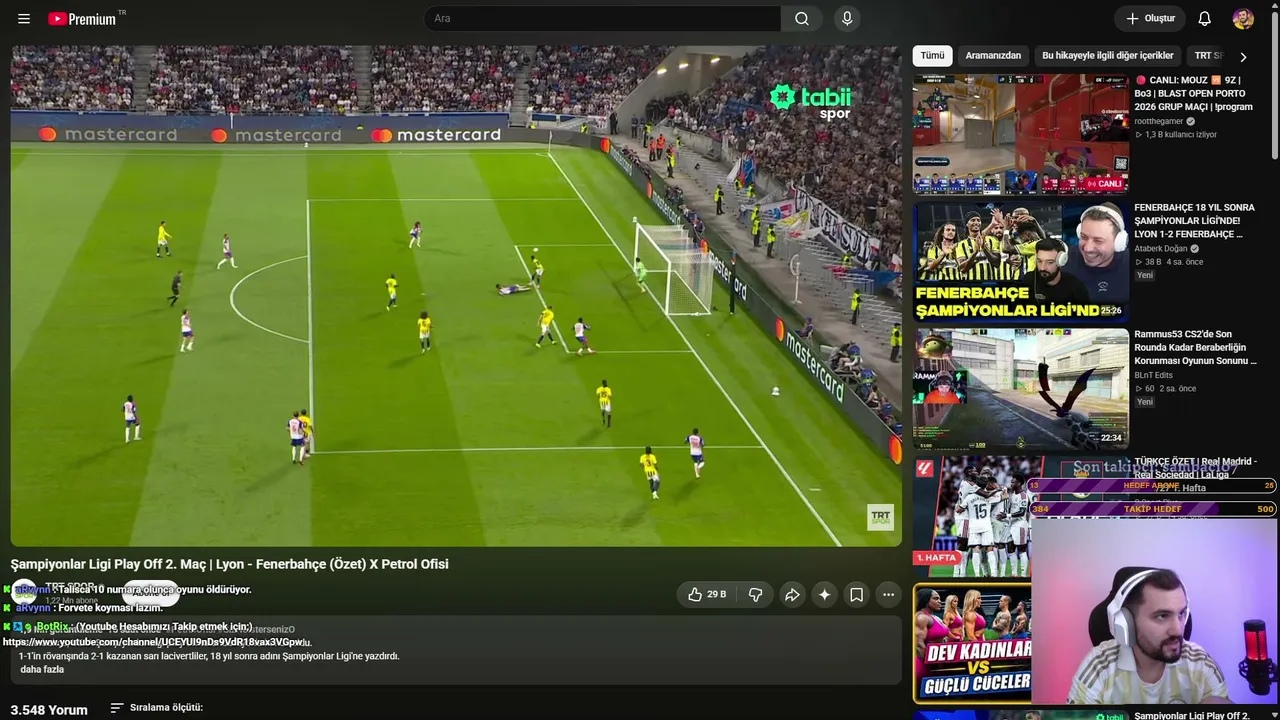Expand description with "daha fazla"
The width and height of the screenshot is (1280, 720).
click(42, 670)
